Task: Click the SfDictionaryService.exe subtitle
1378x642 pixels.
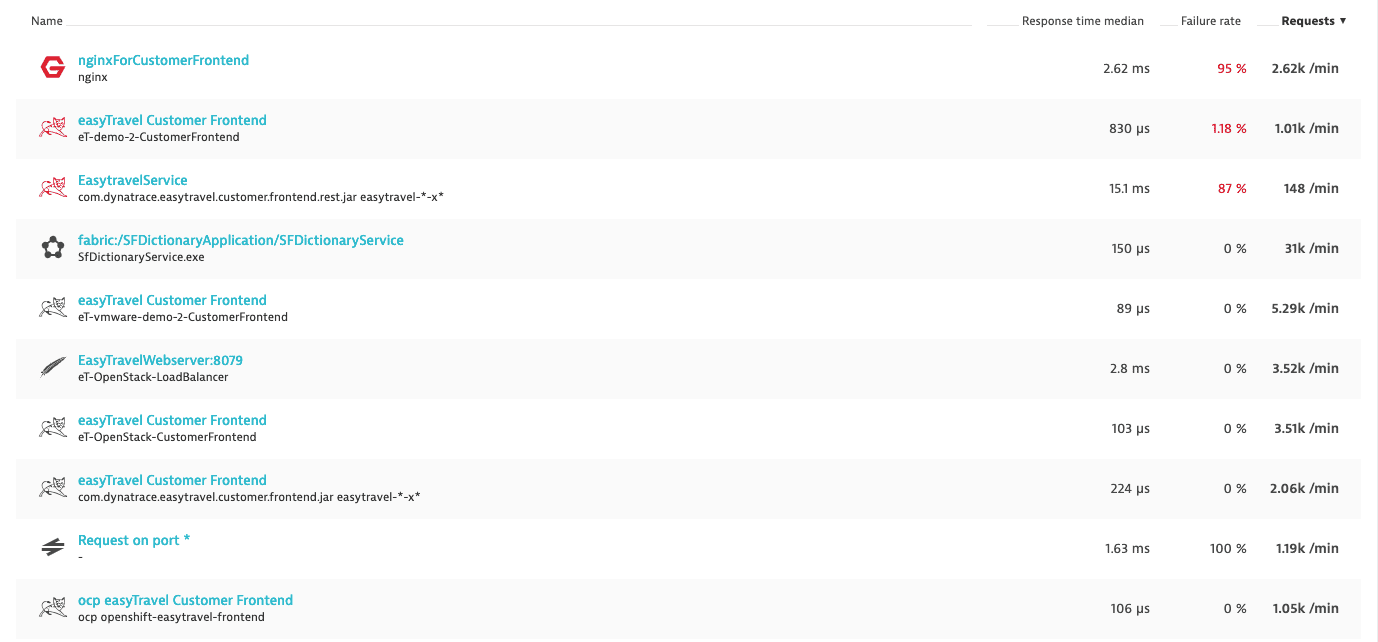Action: pos(140,257)
